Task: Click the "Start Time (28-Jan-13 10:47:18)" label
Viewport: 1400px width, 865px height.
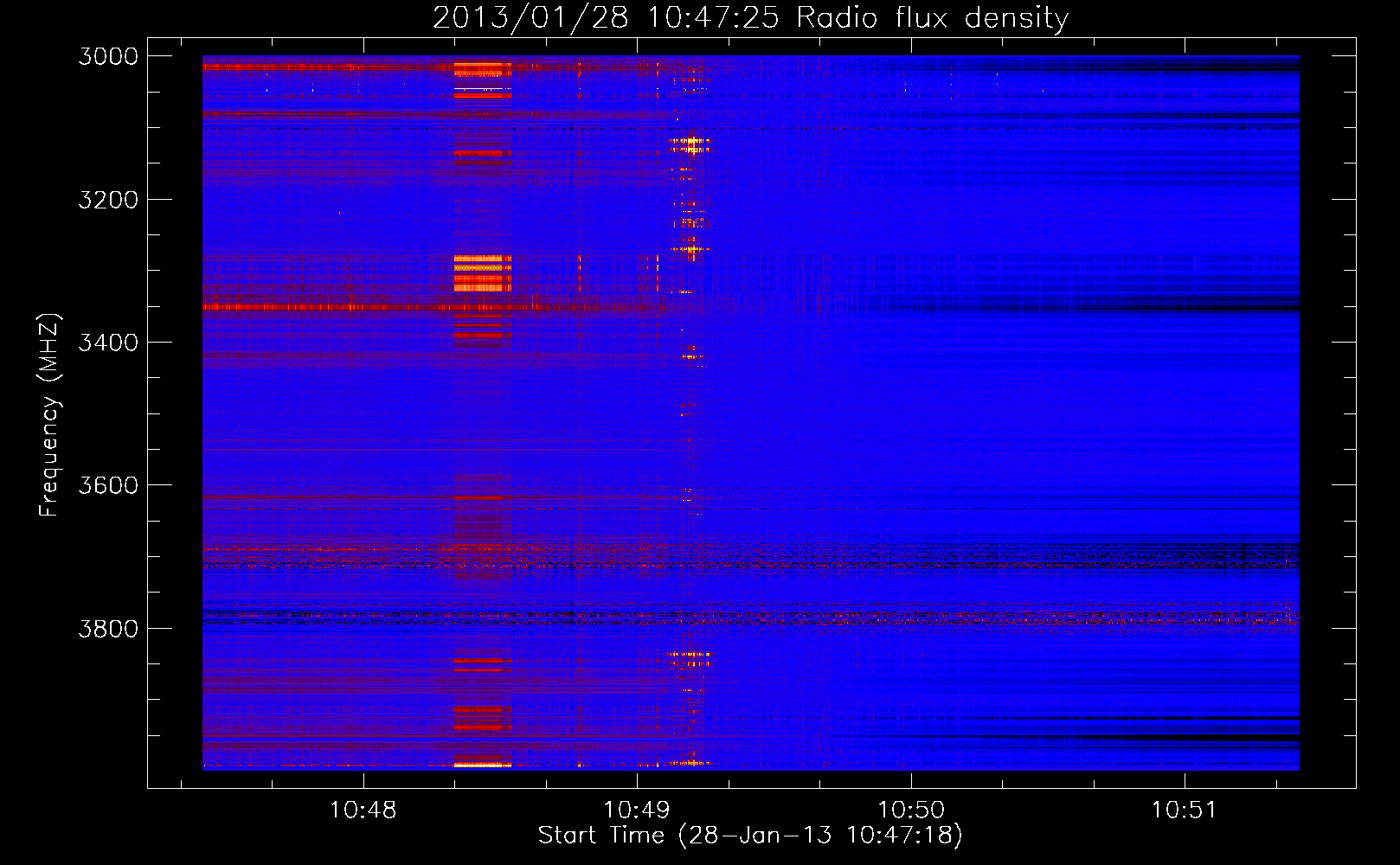Action: pos(750,836)
